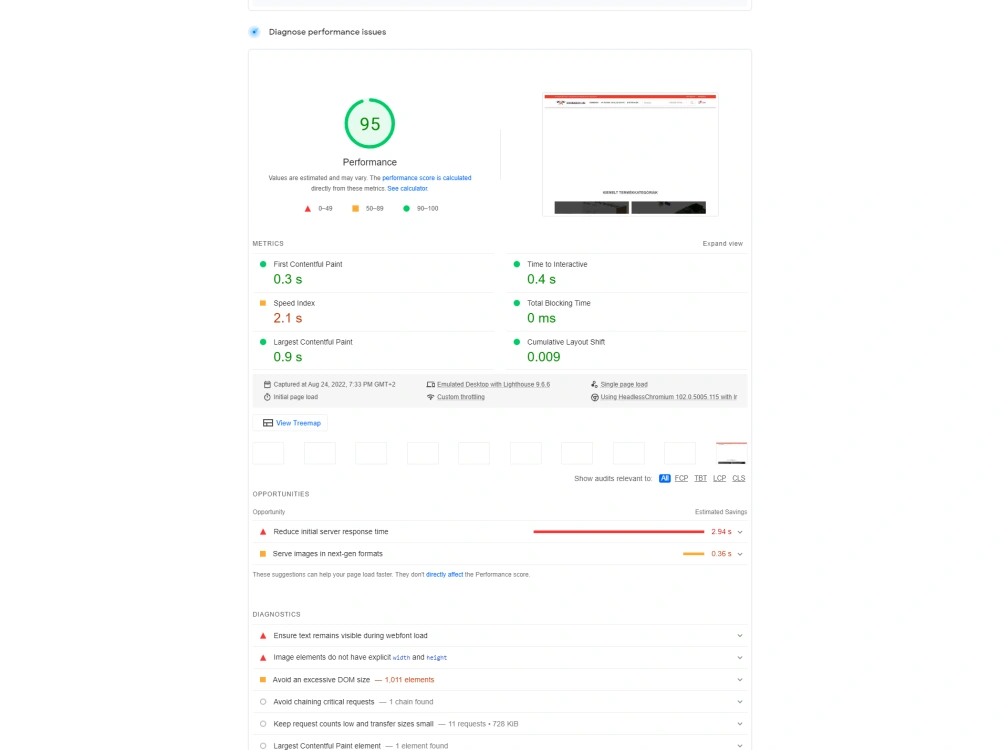Click orange square status icon for Speed Index
This screenshot has width=1000, height=750.
coord(263,303)
